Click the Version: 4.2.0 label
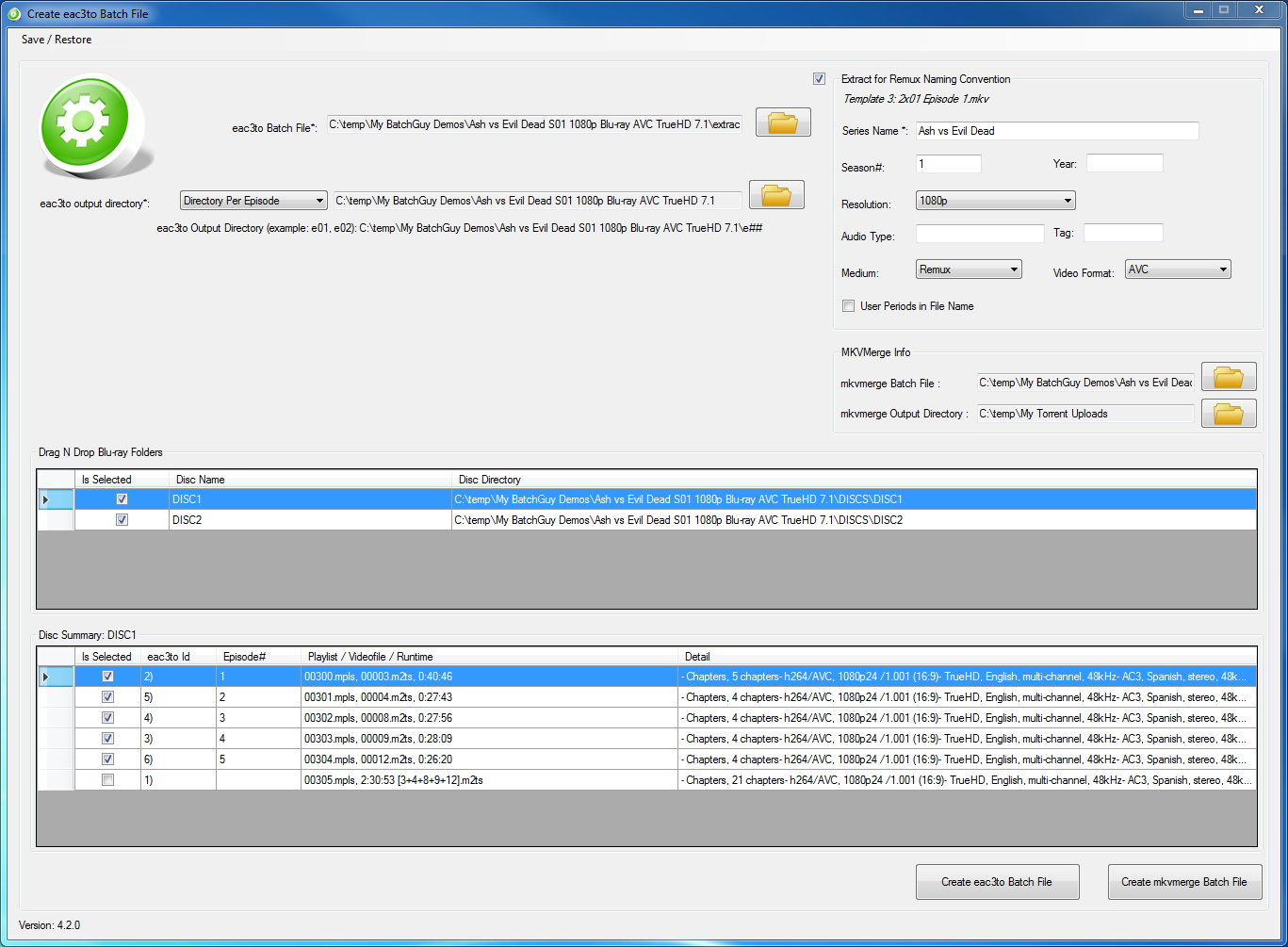The width and height of the screenshot is (1288, 947). tap(49, 925)
